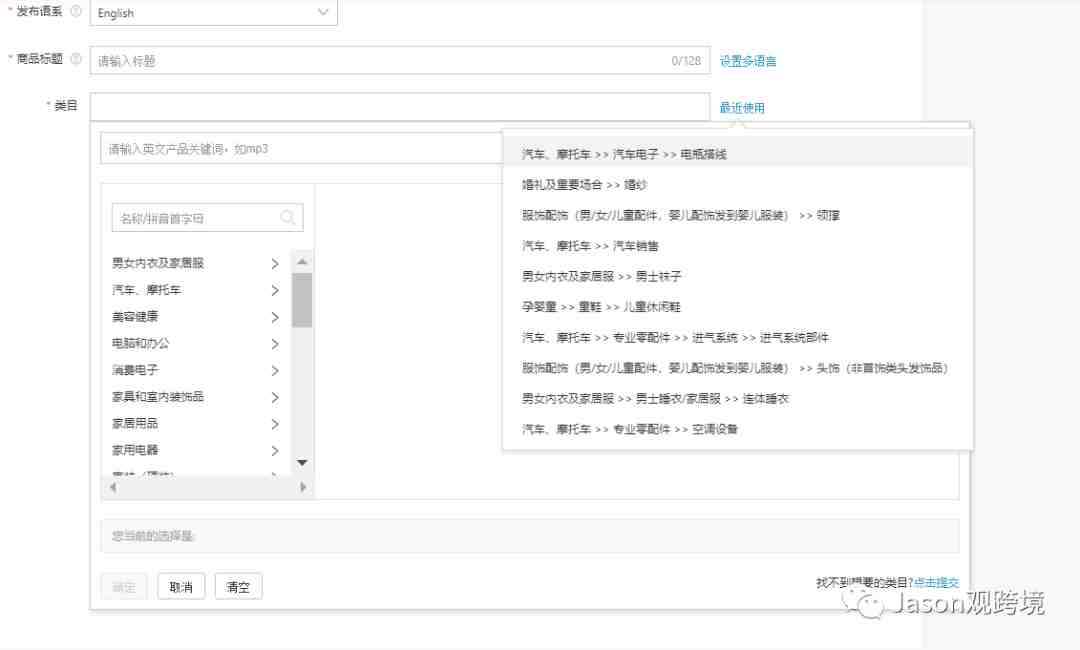Expand the 消费电子 category

click(x=275, y=371)
